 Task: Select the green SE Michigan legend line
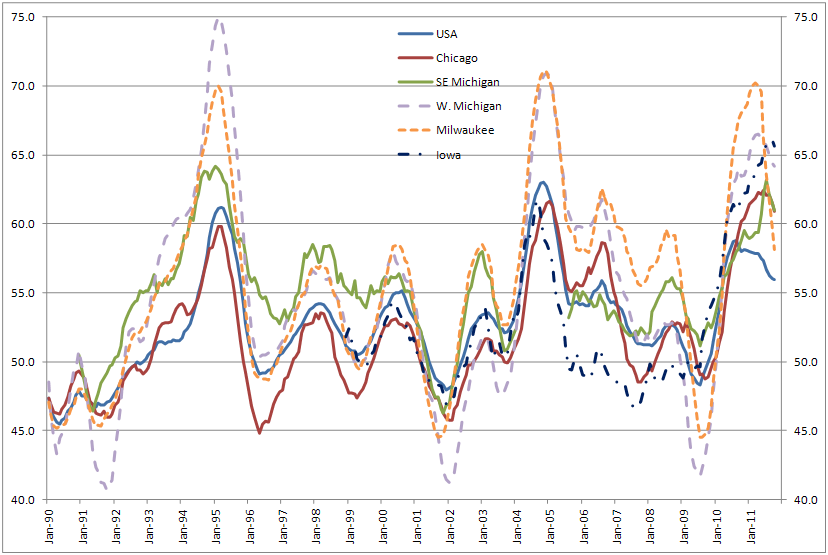point(415,82)
